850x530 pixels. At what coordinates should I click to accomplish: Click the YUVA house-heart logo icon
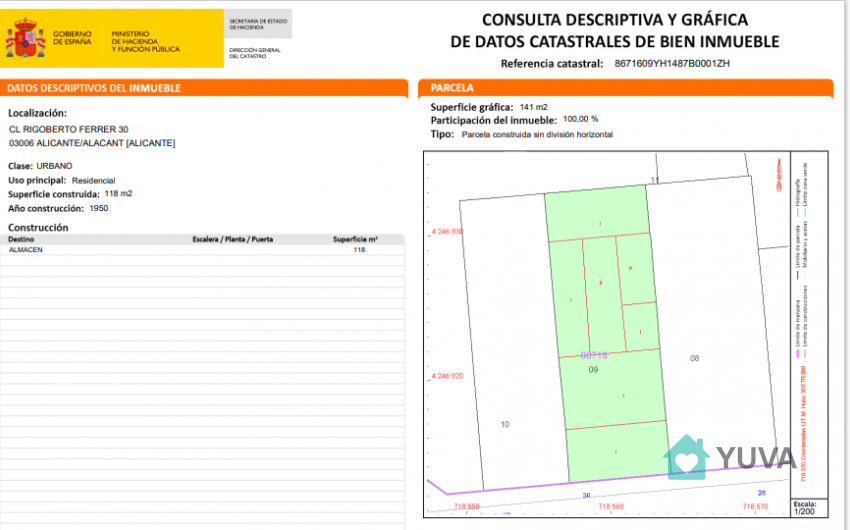coord(688,457)
